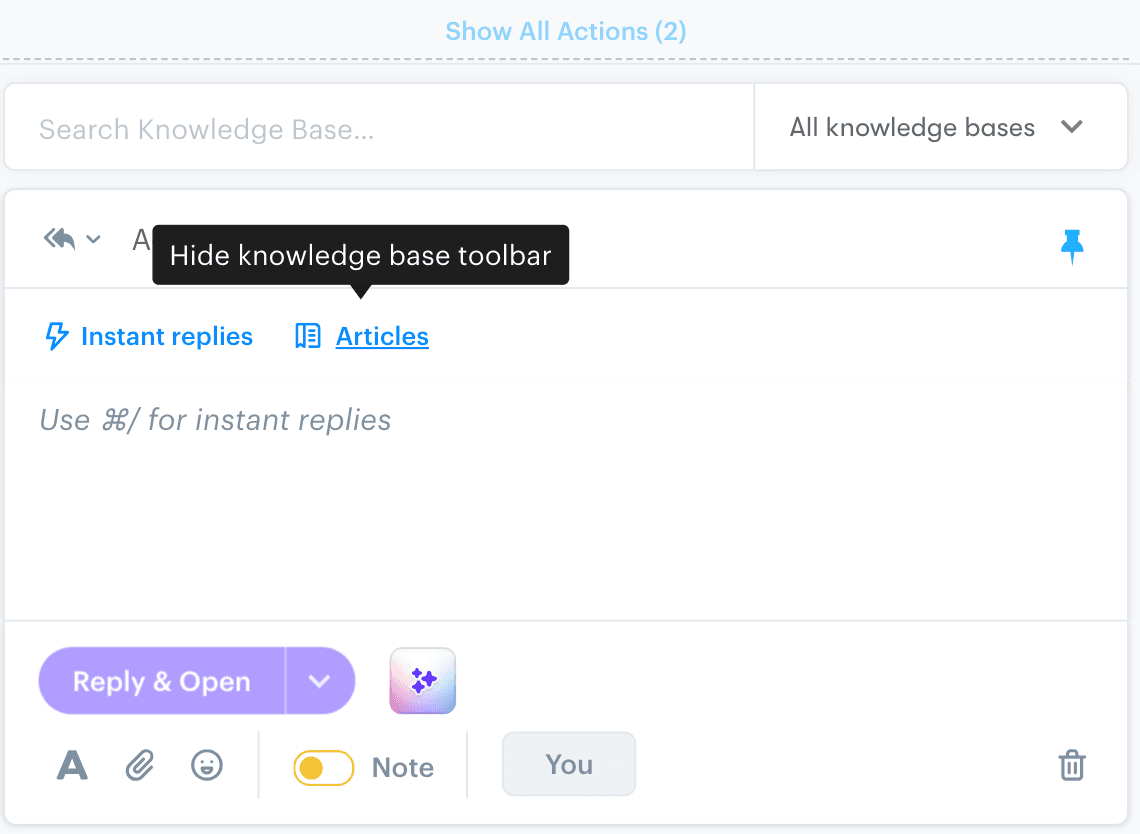1140x834 pixels.
Task: Switch to the Instant replies tab
Action: point(166,336)
